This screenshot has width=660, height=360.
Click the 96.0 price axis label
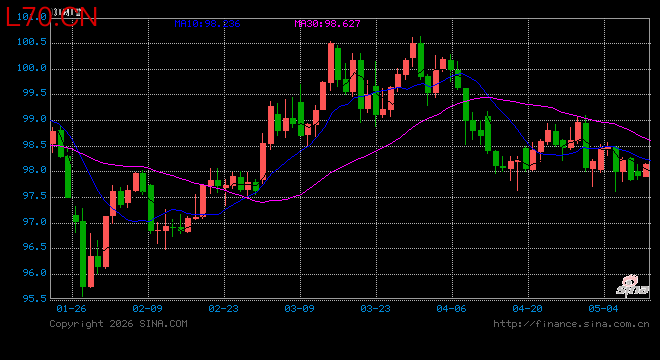tap(35, 273)
